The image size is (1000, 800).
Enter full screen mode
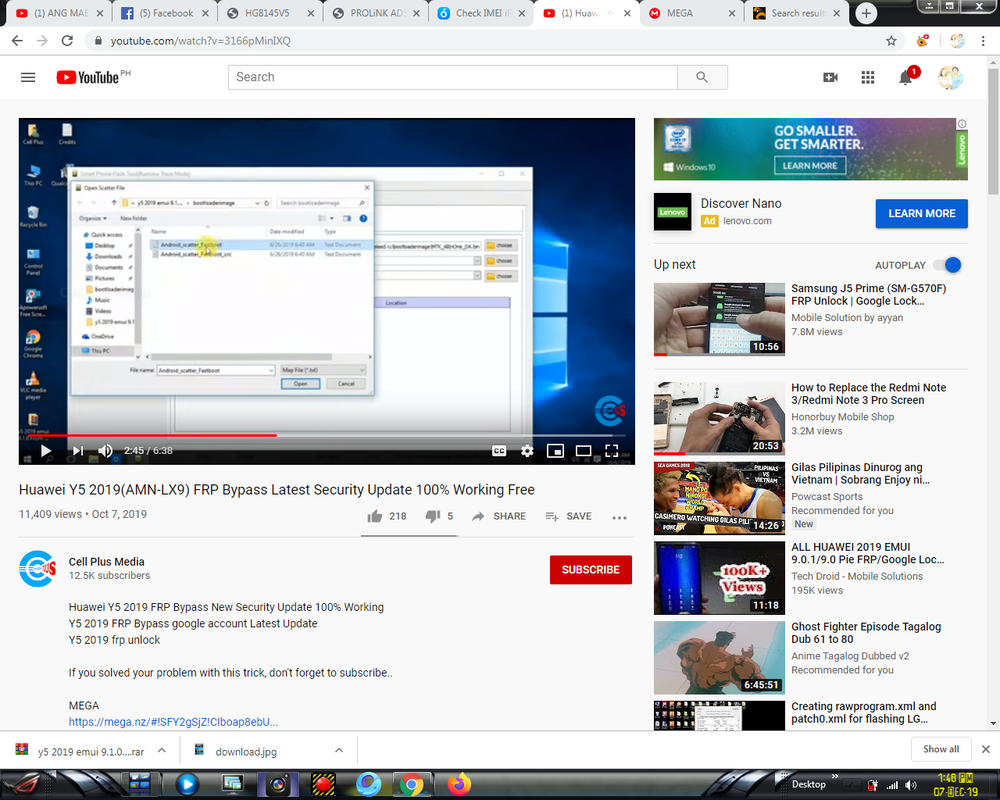click(x=612, y=450)
